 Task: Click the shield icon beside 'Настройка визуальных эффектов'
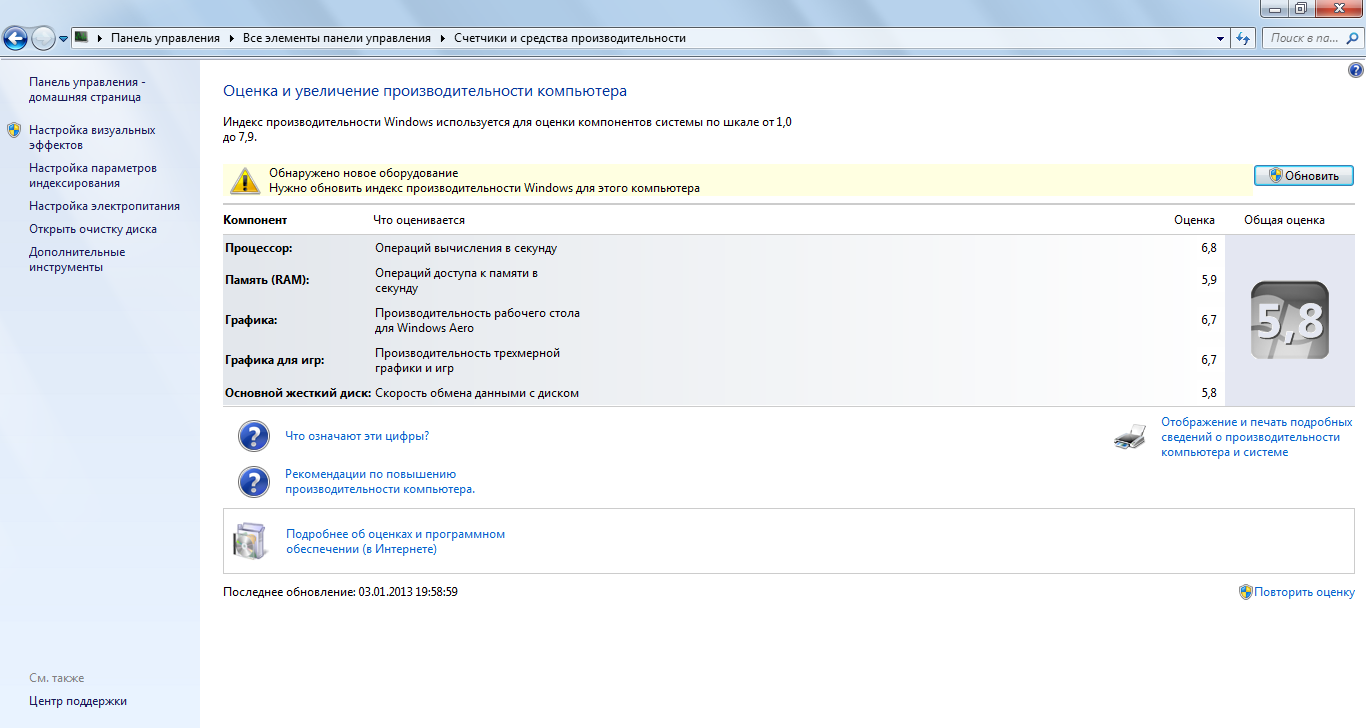[x=14, y=130]
